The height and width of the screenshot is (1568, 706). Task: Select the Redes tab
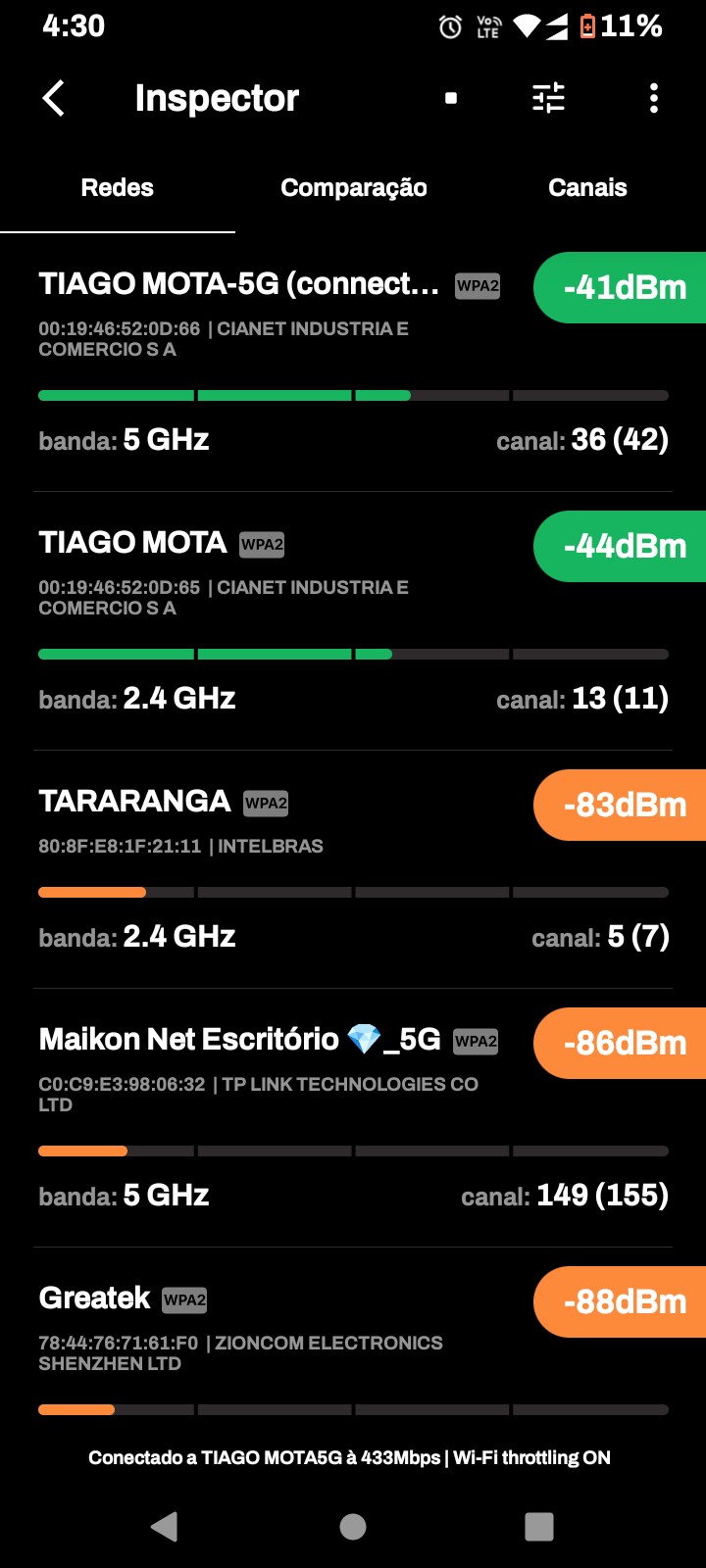pos(118,188)
